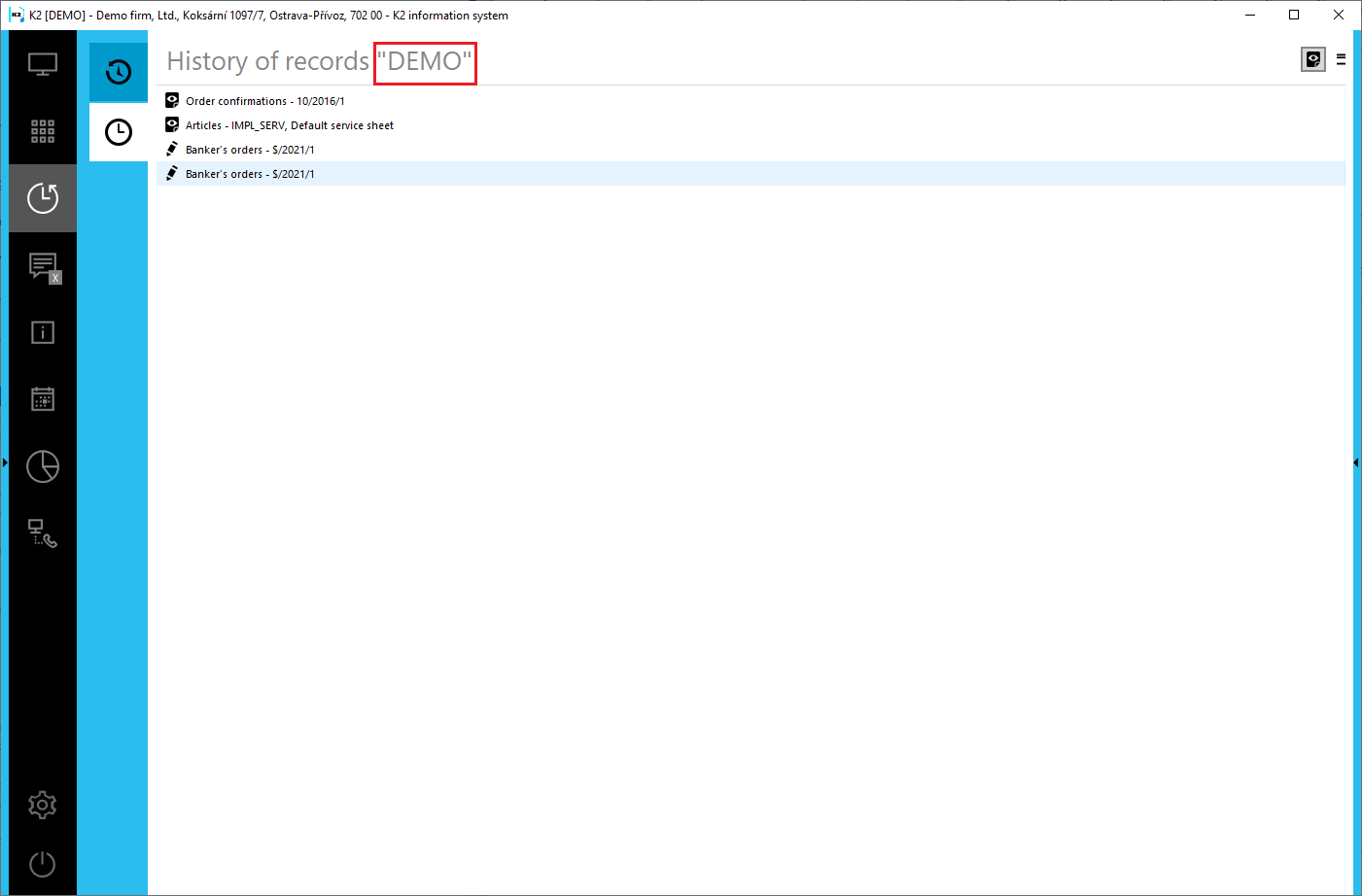Maximize the K2 window

click(x=1294, y=15)
